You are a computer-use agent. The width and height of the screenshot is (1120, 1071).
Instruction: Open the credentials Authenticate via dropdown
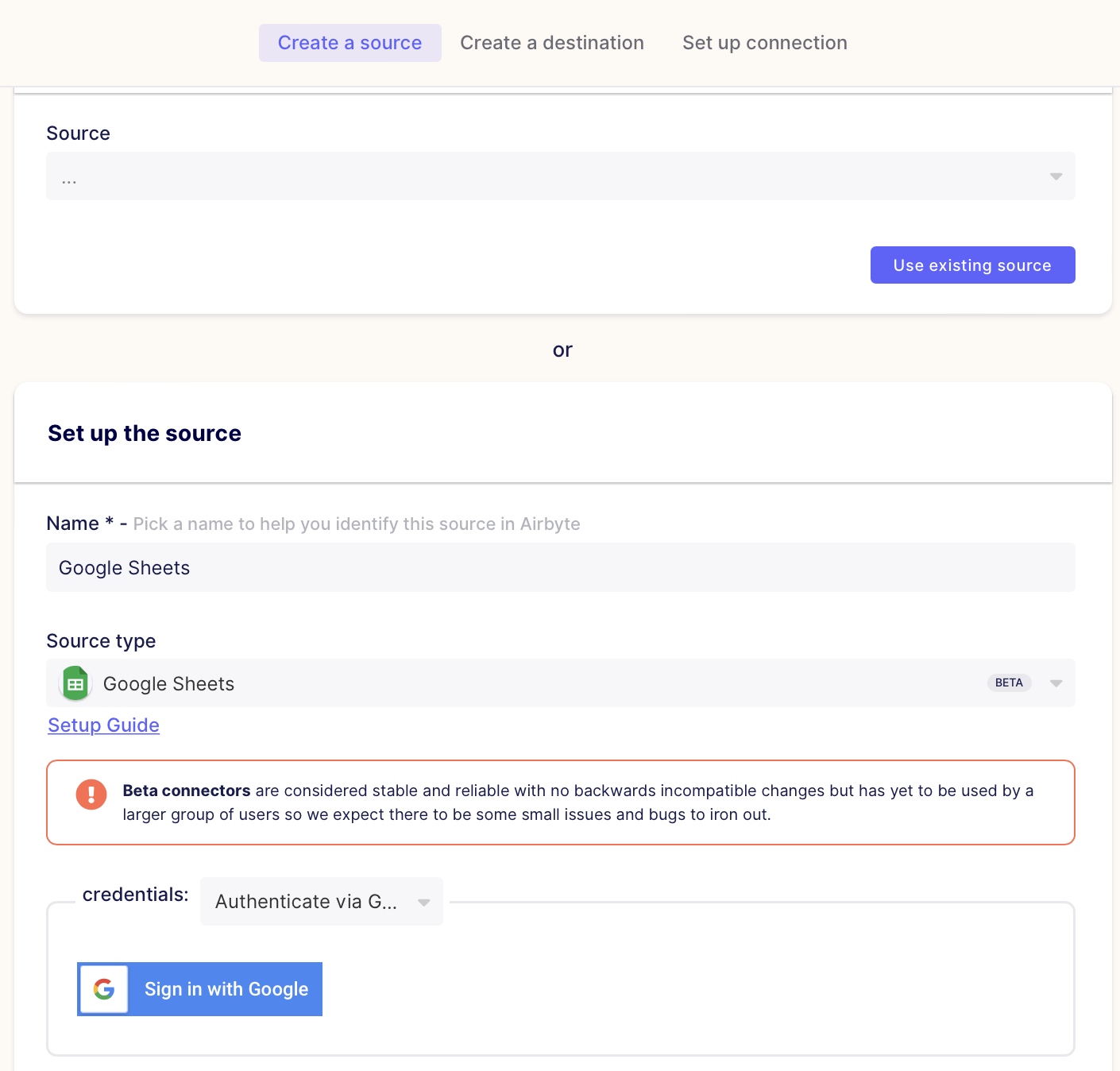point(322,902)
